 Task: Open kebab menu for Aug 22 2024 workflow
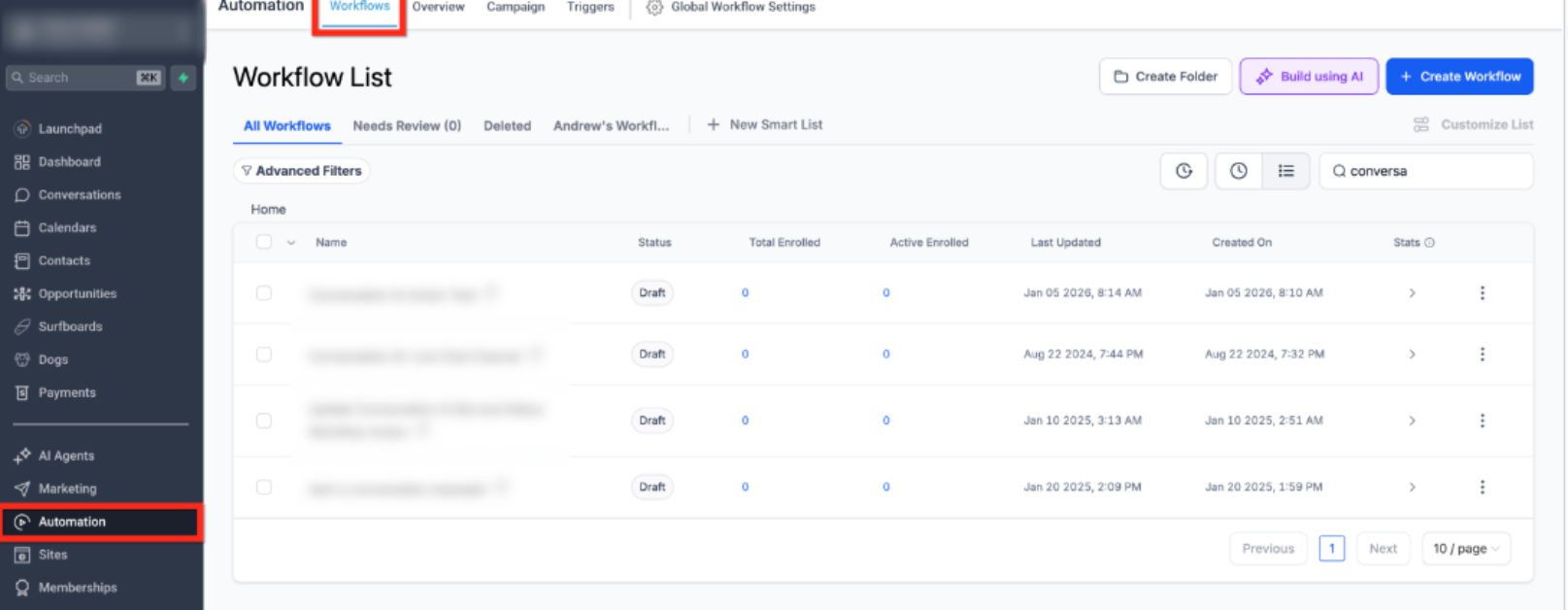(1482, 355)
